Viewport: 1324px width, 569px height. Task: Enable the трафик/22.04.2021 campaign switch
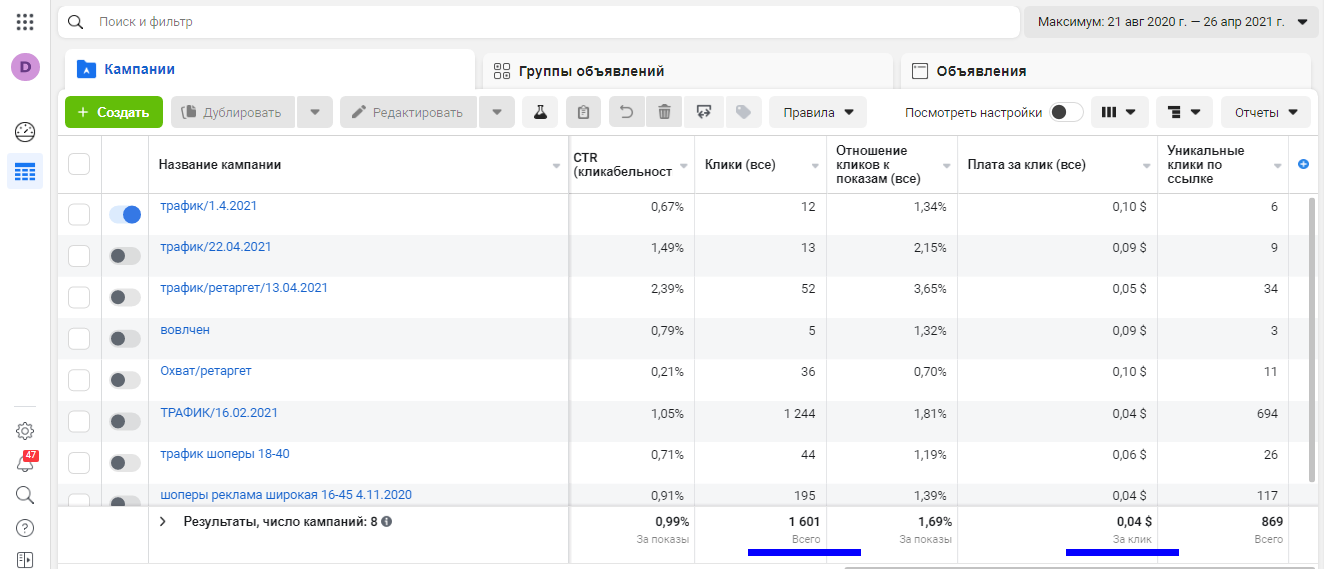[x=125, y=256]
